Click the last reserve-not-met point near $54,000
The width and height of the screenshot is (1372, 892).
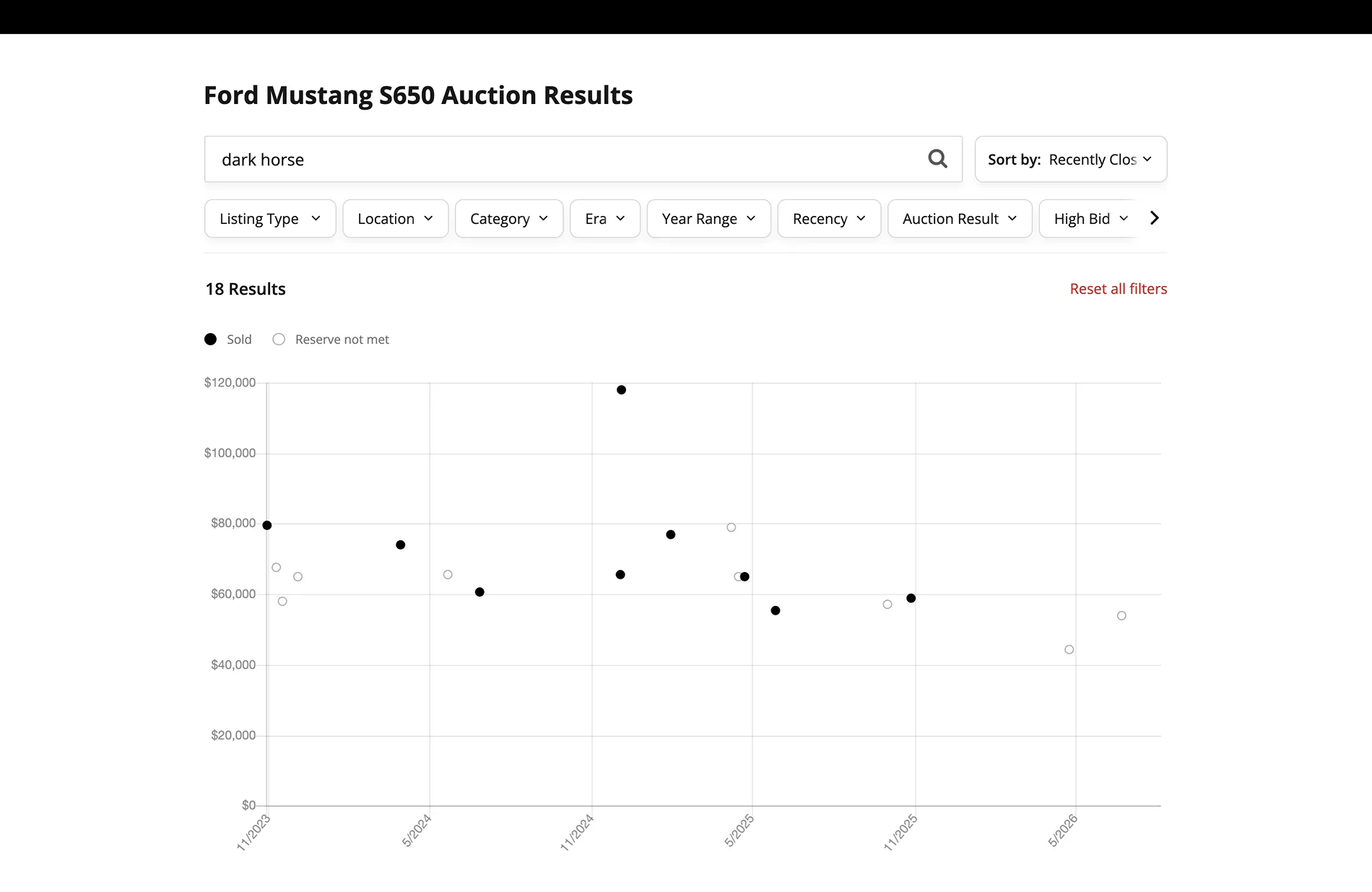coord(1121,616)
